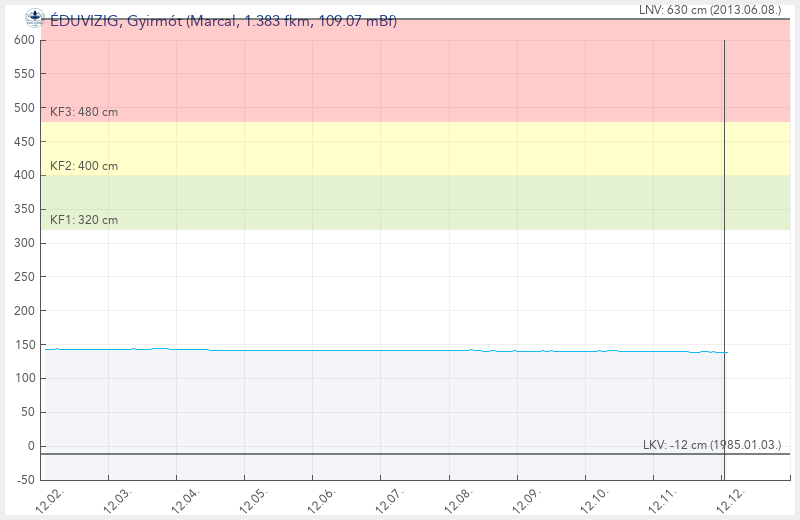The width and height of the screenshot is (800, 520).
Task: Click the 150 value on y-axis
Action: [24, 345]
